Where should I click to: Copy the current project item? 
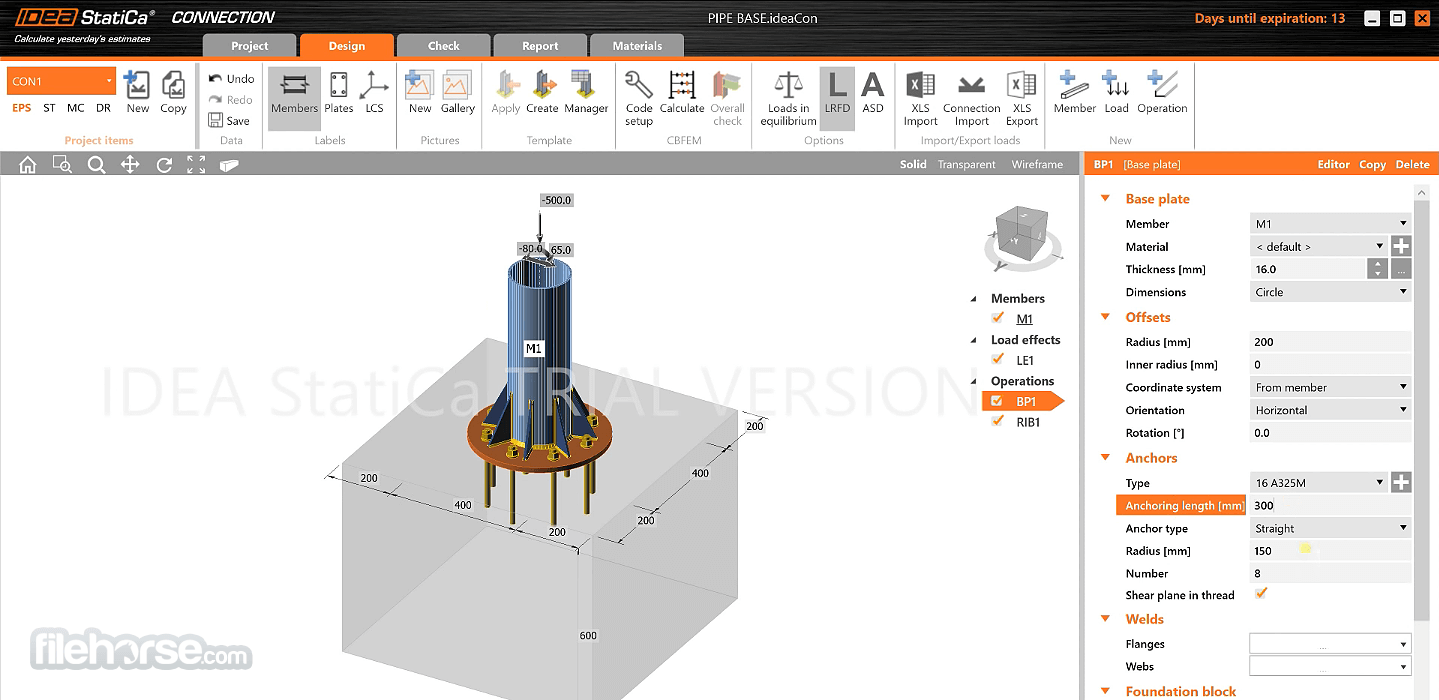tap(173, 92)
